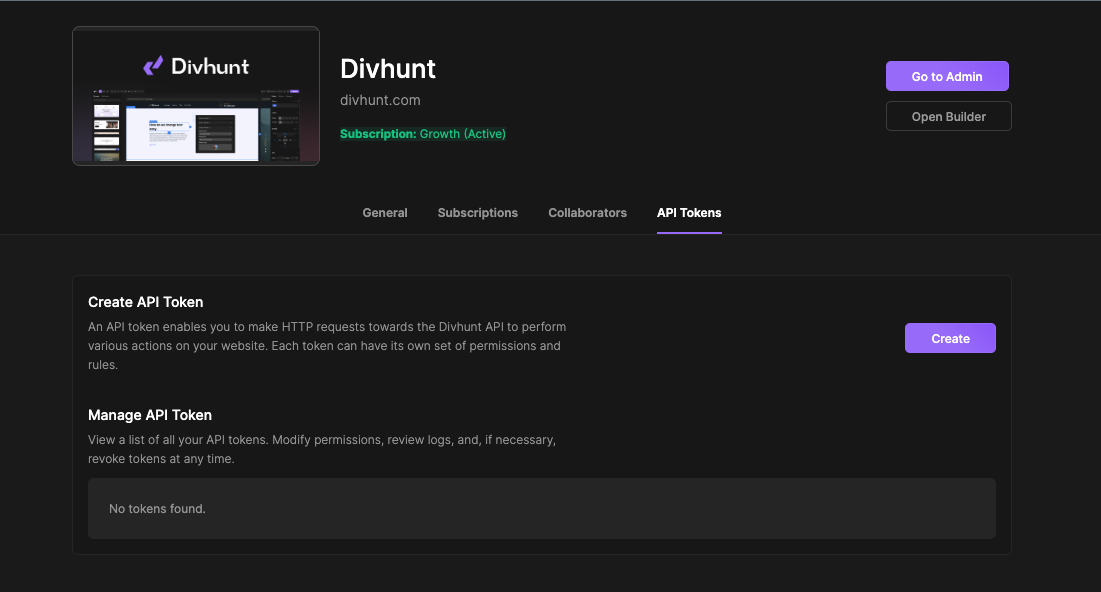Screen dimensions: 1101x592
Task: Select the Collaborators tab
Action: [x=587, y=213]
